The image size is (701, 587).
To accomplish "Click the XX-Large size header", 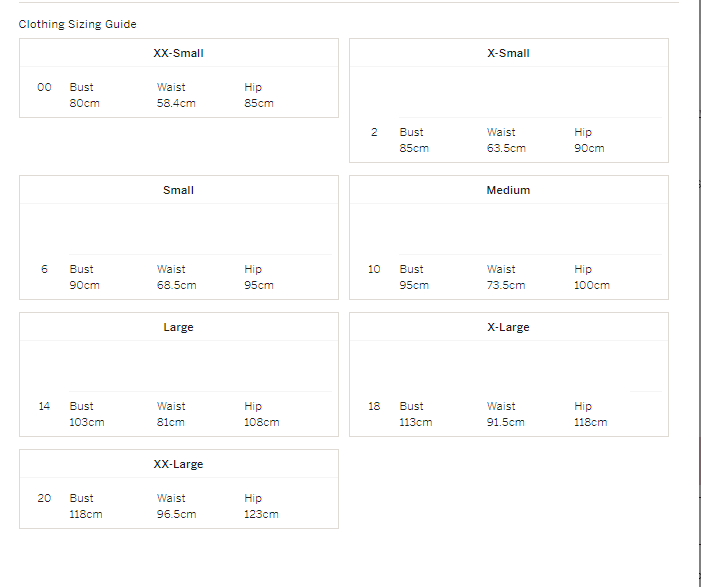I will pos(178,464).
